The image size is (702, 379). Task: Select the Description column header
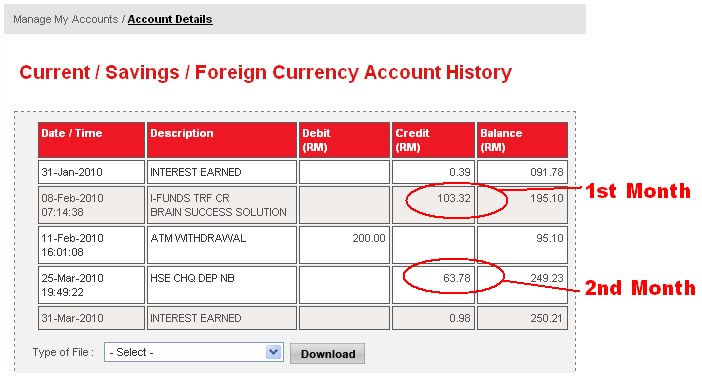click(222, 140)
